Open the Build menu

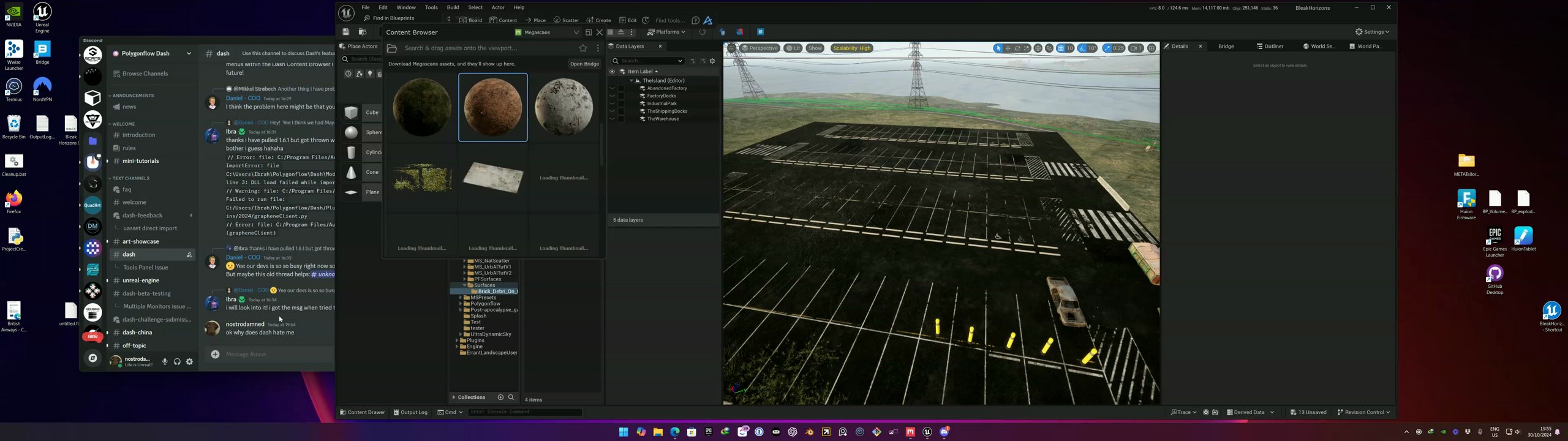tap(453, 7)
